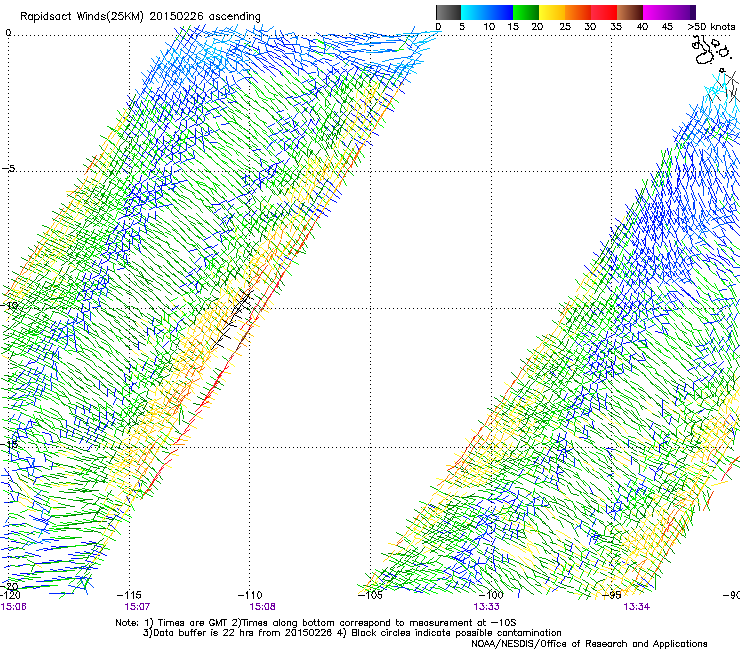Click the '15:07' swath time label
This screenshot has height=650, width=740.
137,607
